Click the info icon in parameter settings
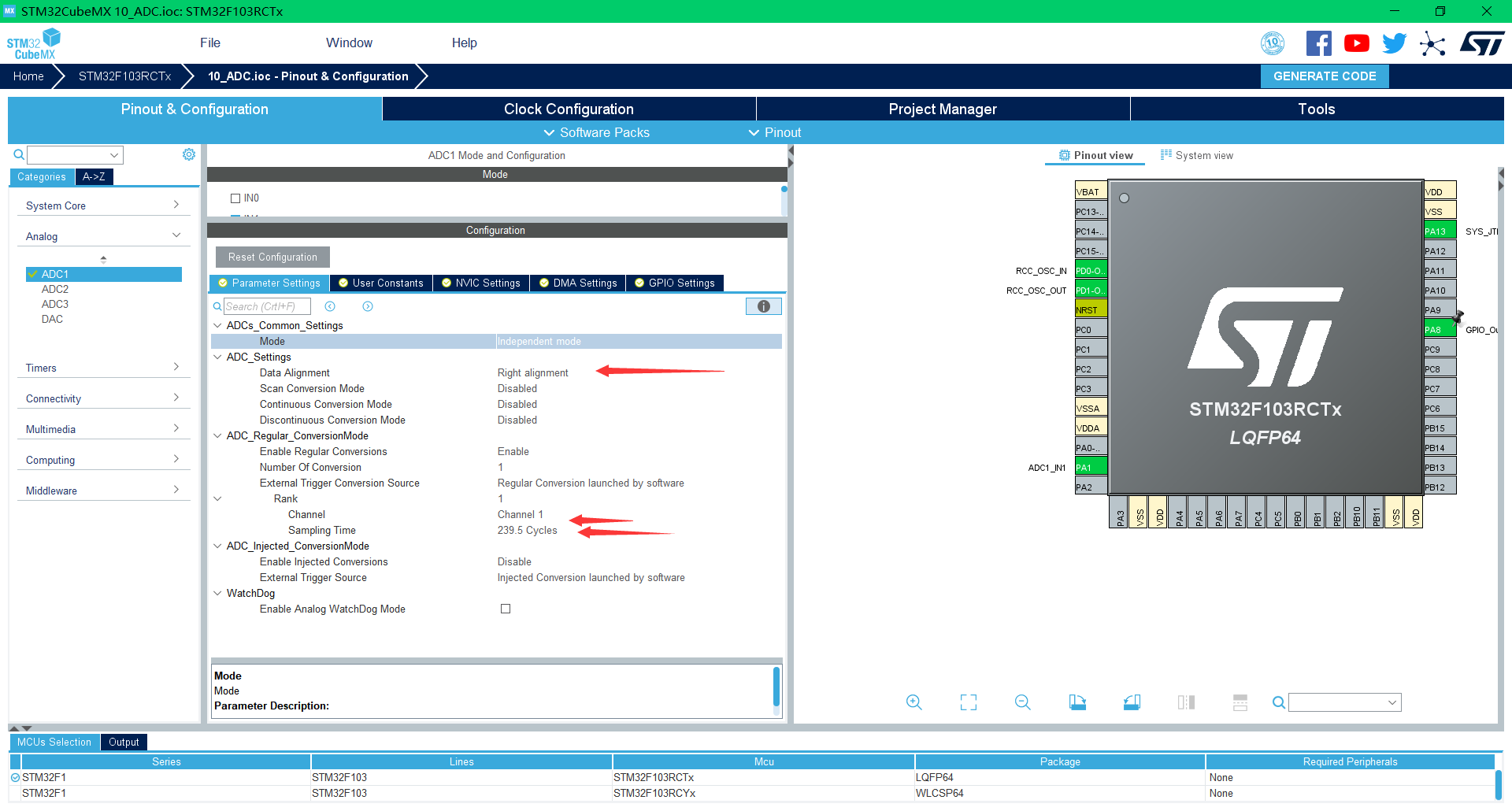This screenshot has width=1512, height=811. (763, 306)
